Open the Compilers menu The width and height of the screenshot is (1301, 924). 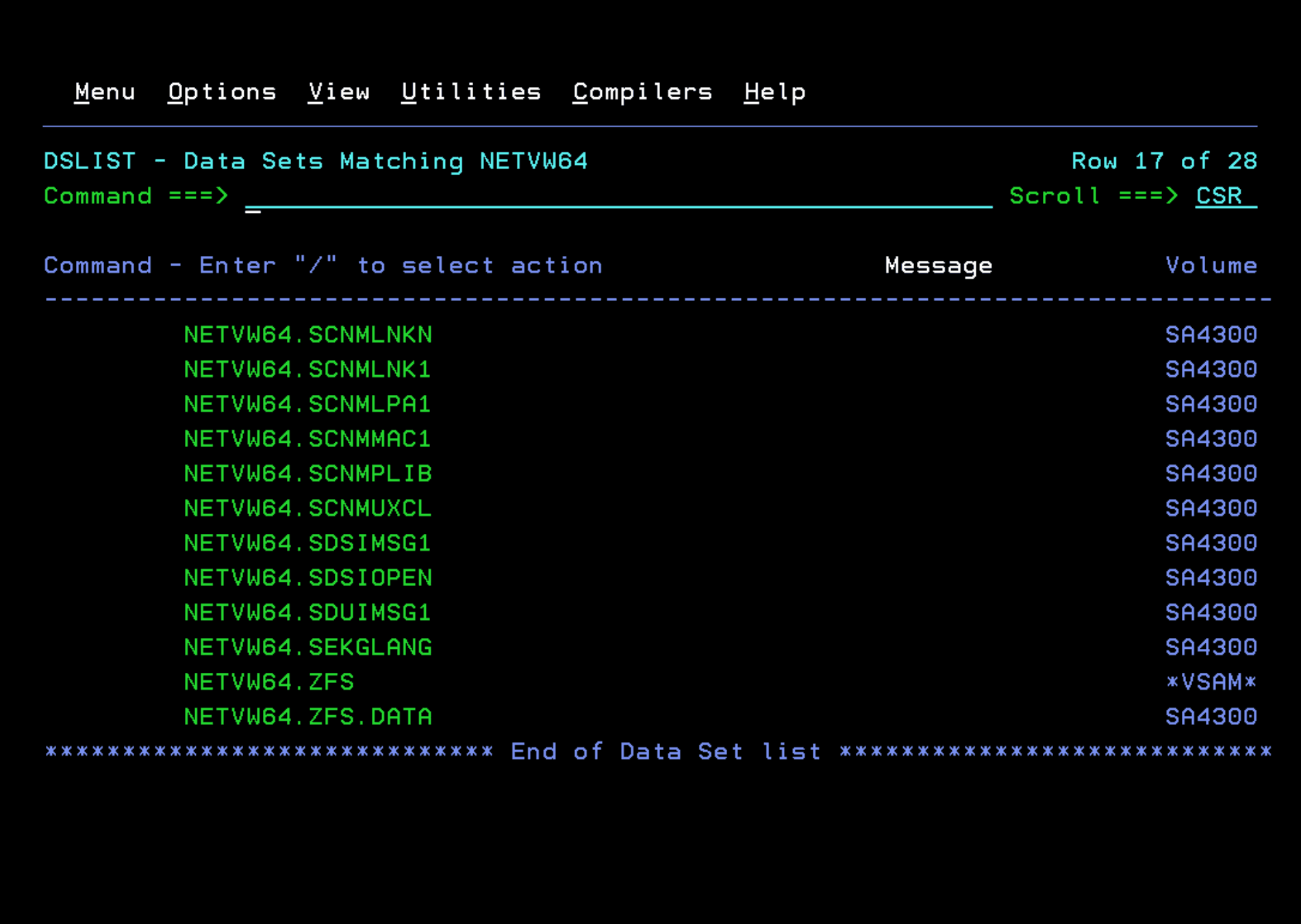642,92
